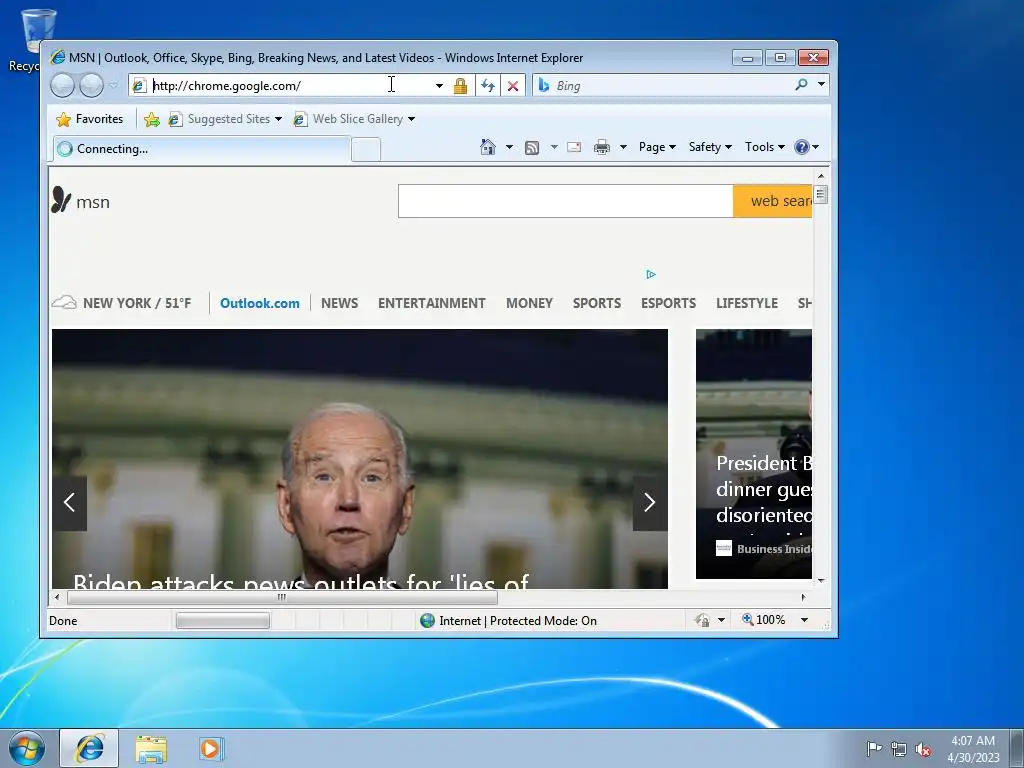Screen dimensions: 1024x768
Task: Open the Favorites button
Action: tap(90, 119)
